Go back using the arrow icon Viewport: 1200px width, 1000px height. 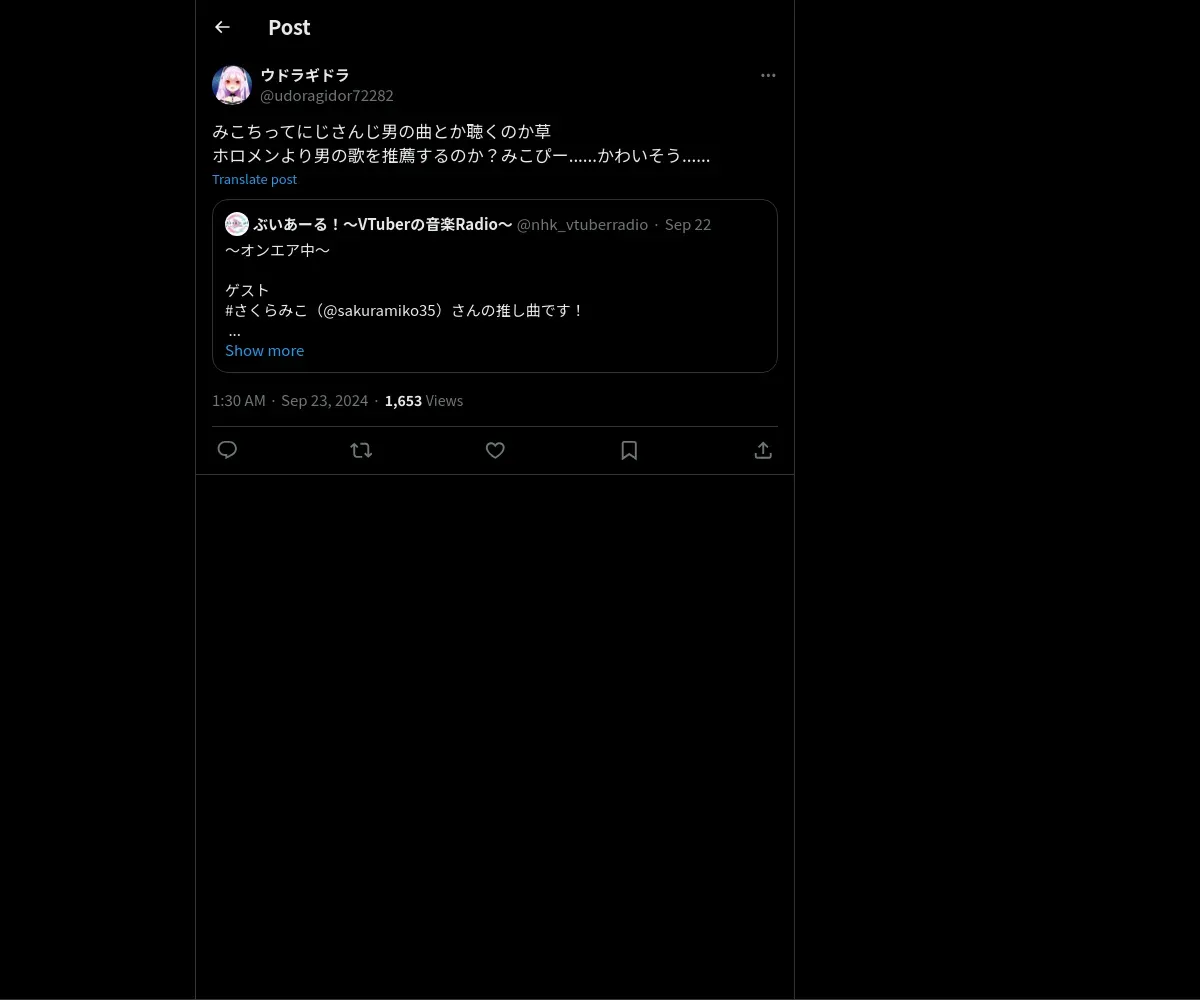point(222,27)
